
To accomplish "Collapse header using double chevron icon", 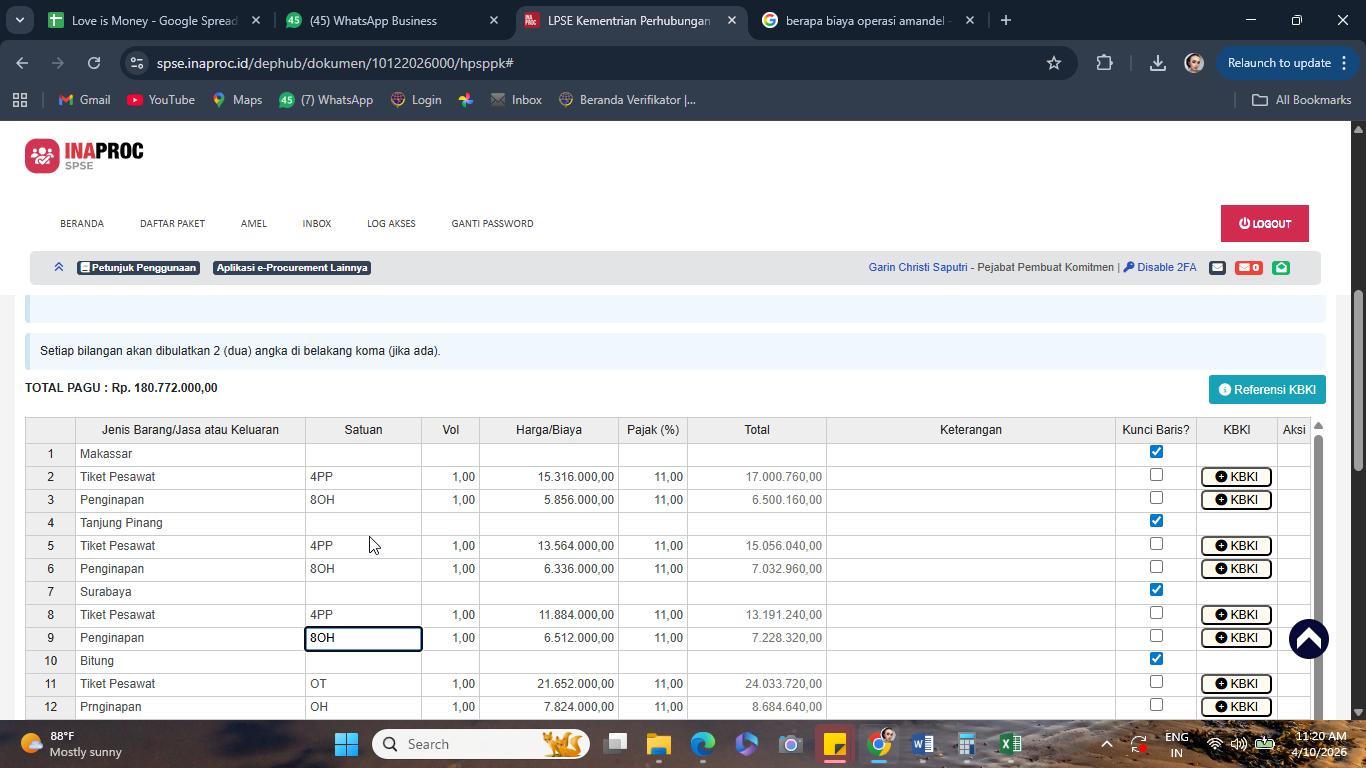I will coord(59,267).
